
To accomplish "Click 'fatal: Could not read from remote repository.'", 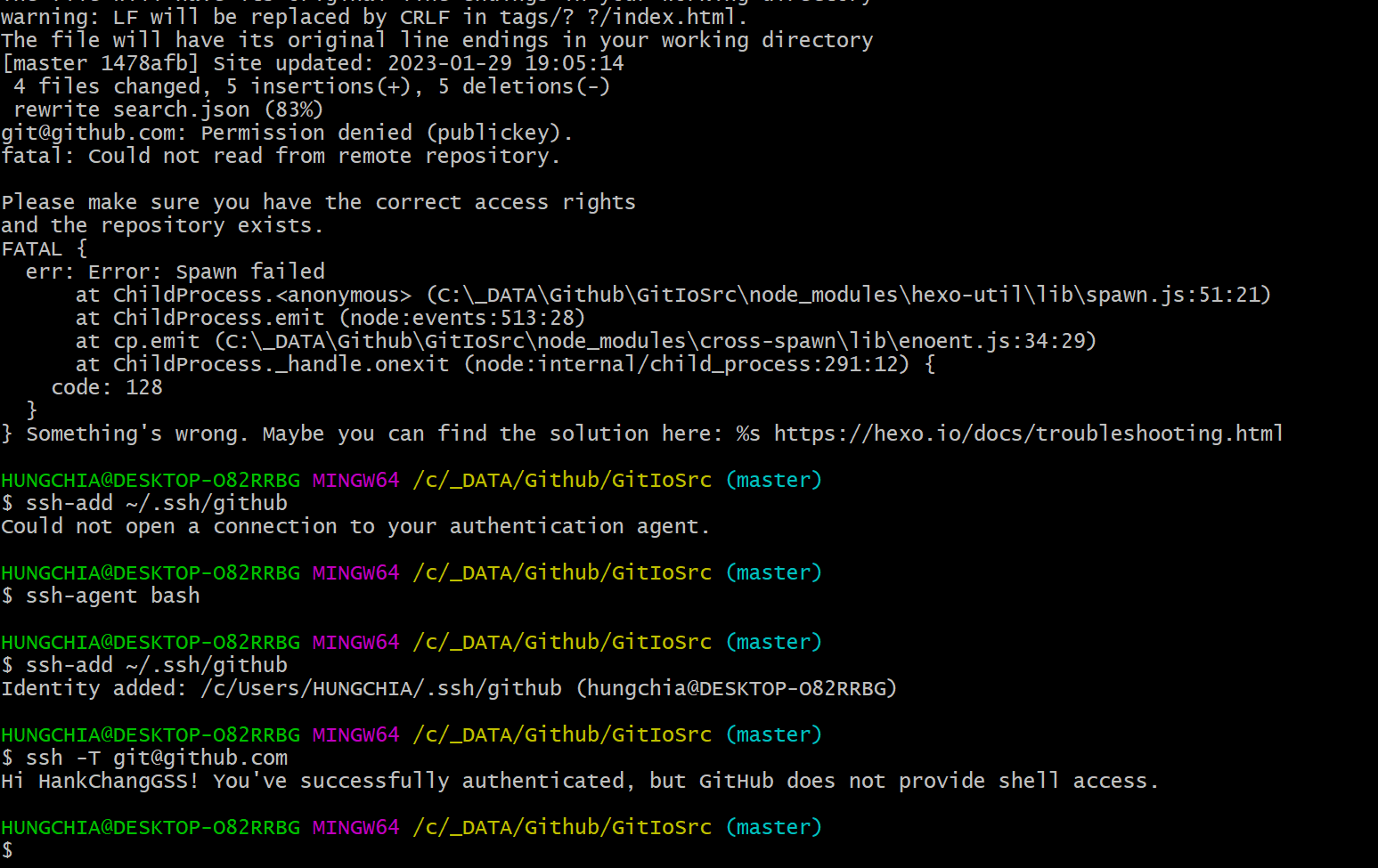I will pyautogui.click(x=281, y=156).
